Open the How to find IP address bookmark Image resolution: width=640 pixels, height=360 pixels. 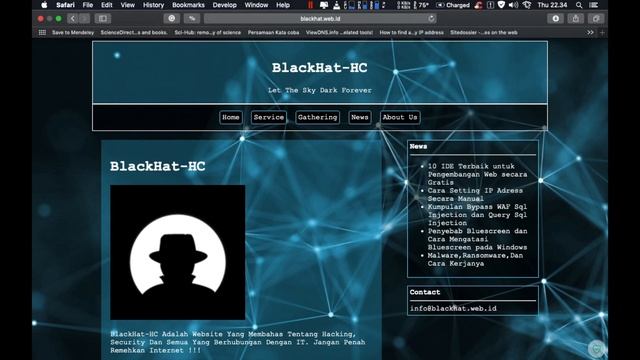tap(411, 32)
